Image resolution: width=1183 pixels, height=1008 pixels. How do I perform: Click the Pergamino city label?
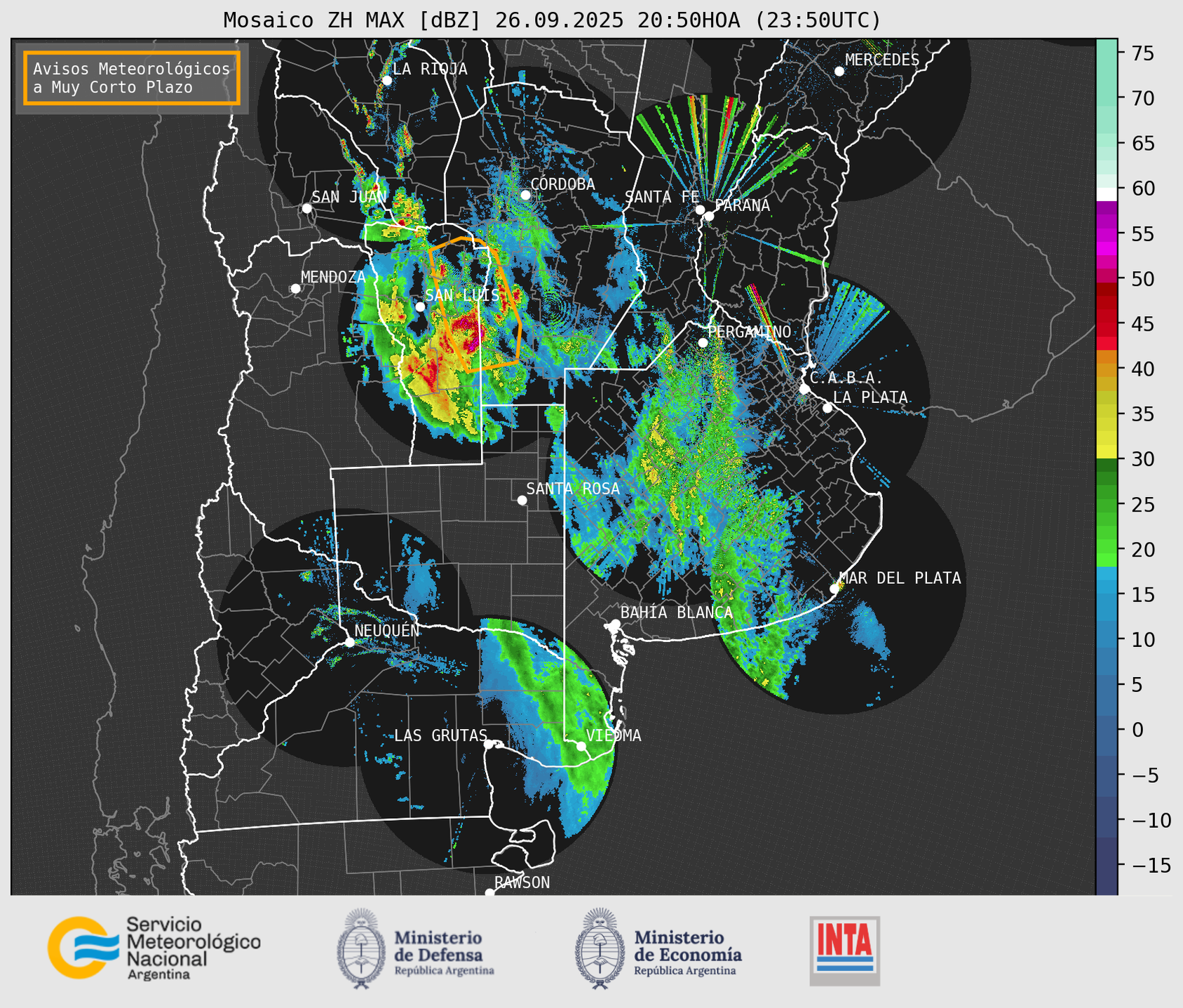point(749,332)
